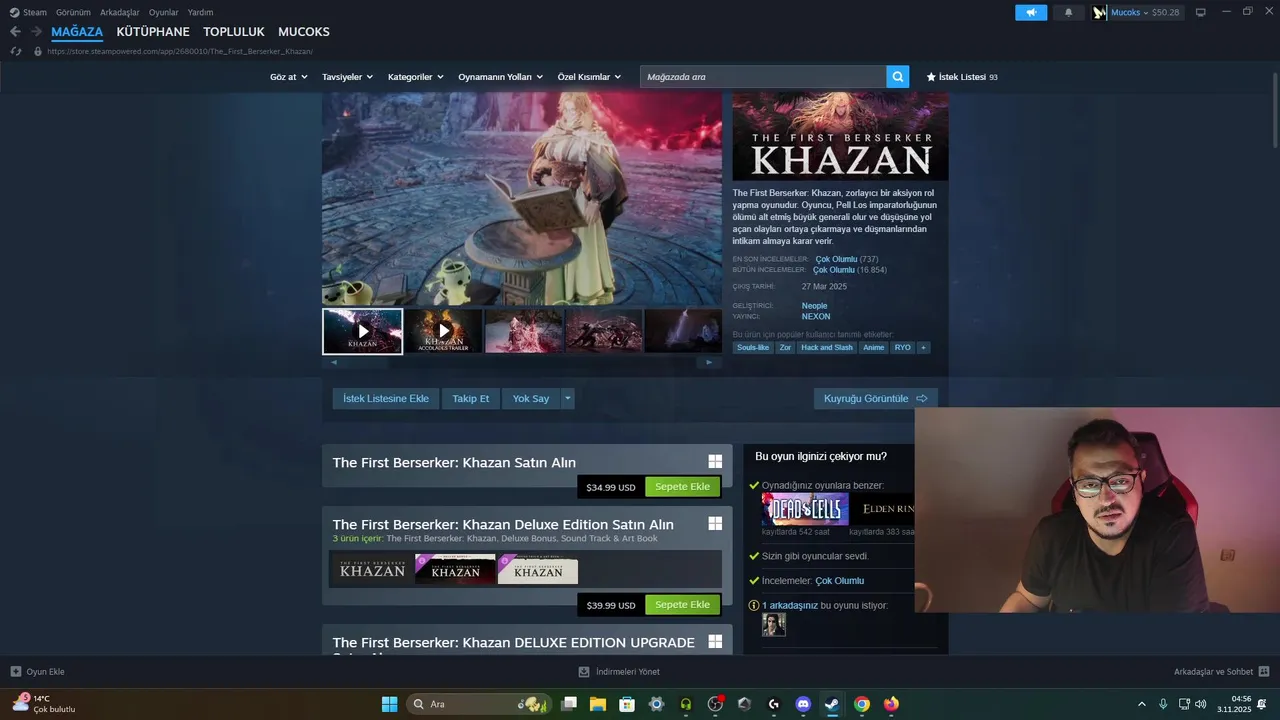Click the Yok Say button
The width and height of the screenshot is (1280, 720).
click(531, 398)
